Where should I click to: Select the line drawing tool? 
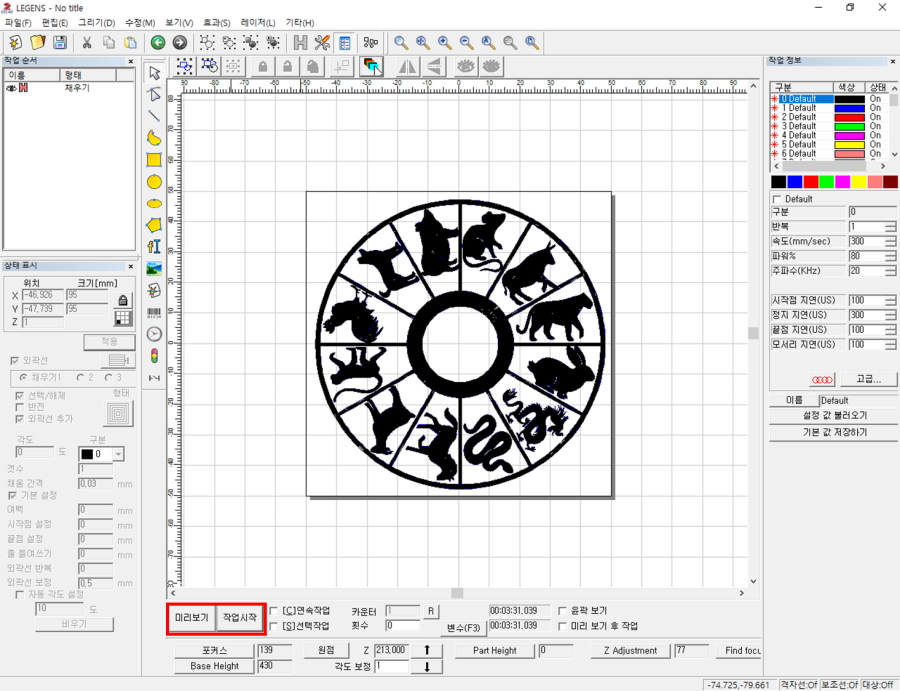pos(154,116)
